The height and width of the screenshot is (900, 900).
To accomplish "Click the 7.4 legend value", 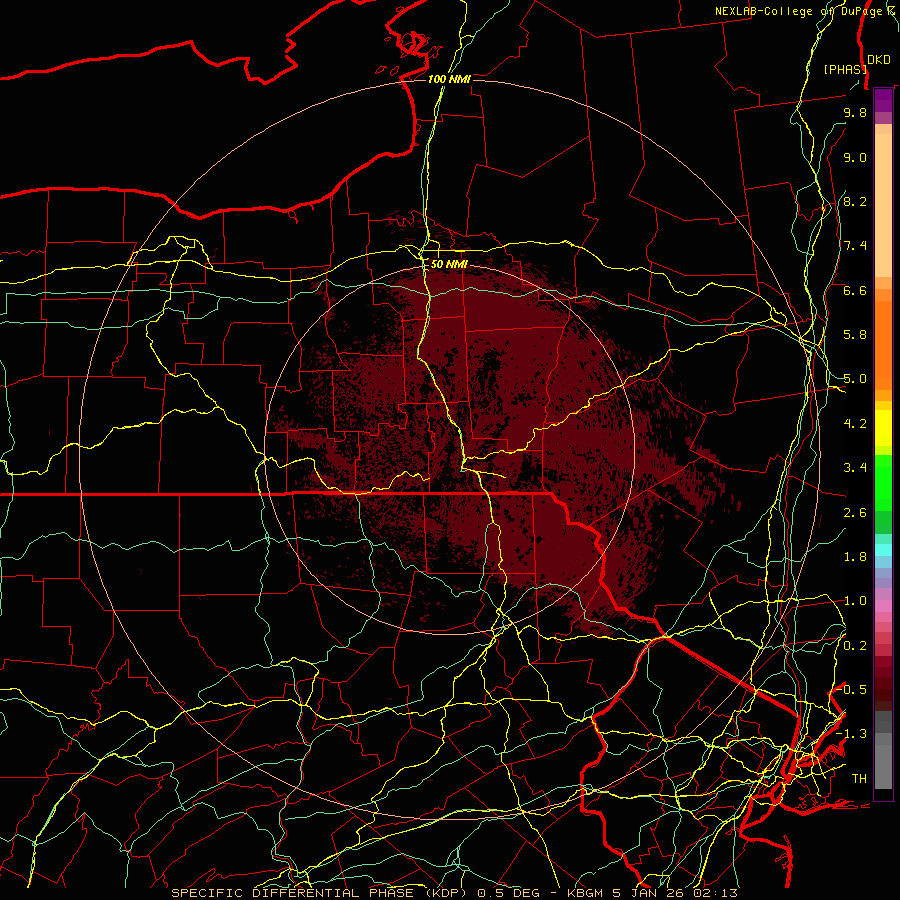I will [855, 246].
